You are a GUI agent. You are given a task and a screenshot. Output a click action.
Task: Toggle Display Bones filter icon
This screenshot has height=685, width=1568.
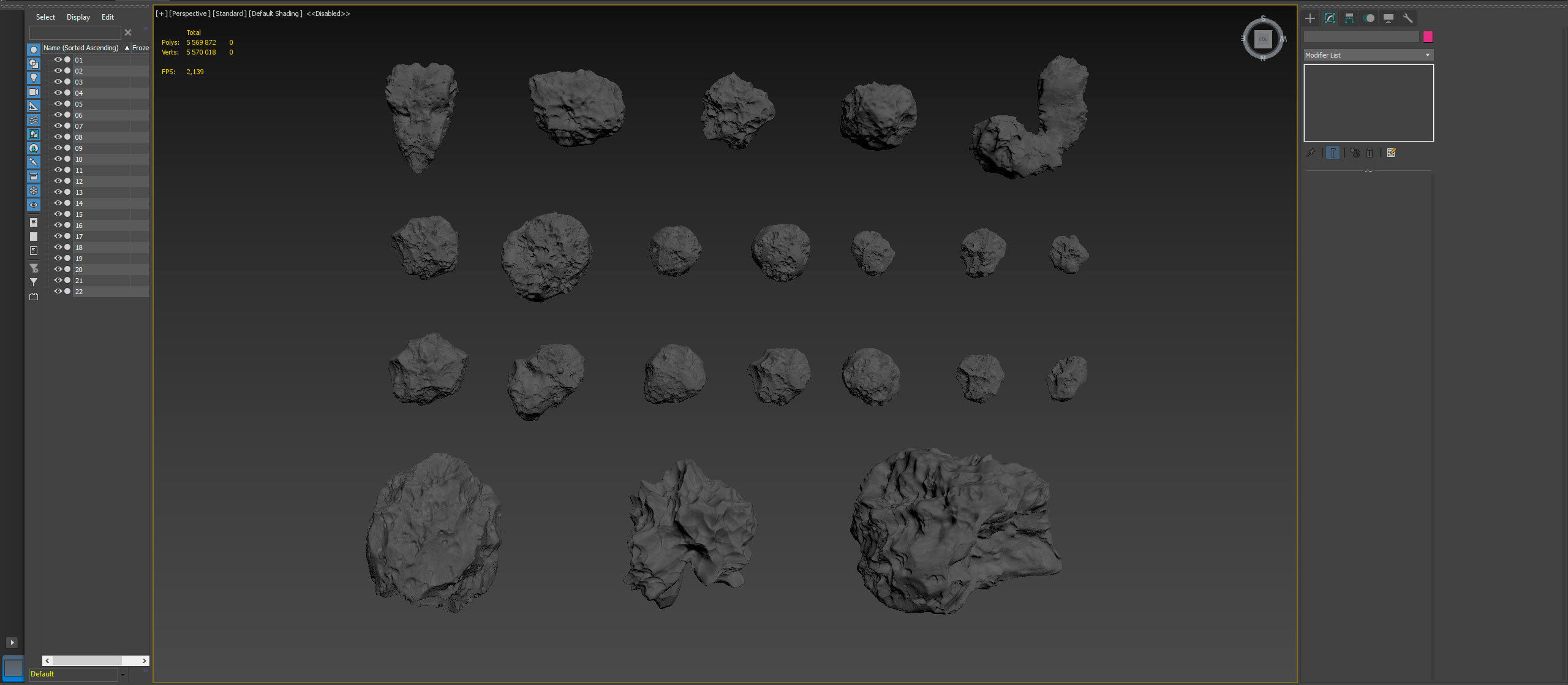point(34,162)
